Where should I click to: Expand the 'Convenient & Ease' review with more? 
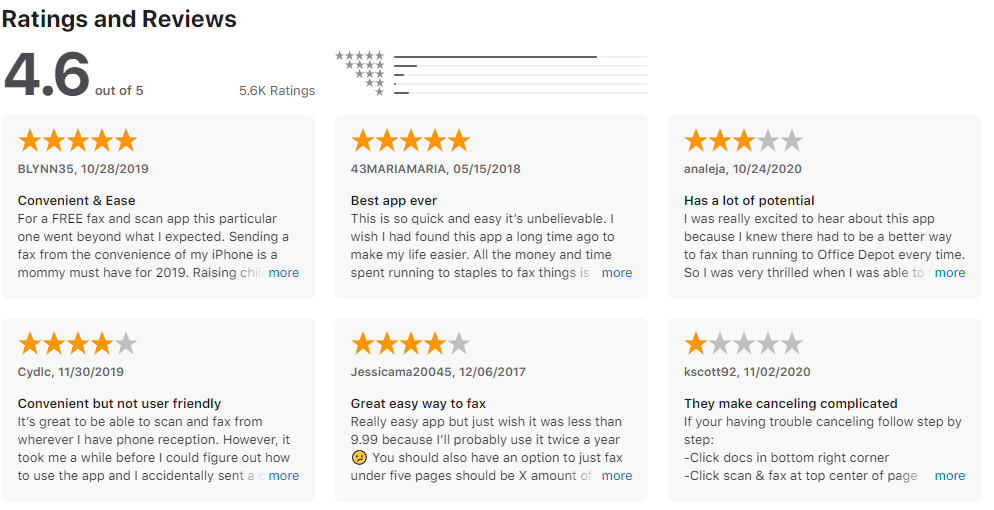[x=283, y=272]
